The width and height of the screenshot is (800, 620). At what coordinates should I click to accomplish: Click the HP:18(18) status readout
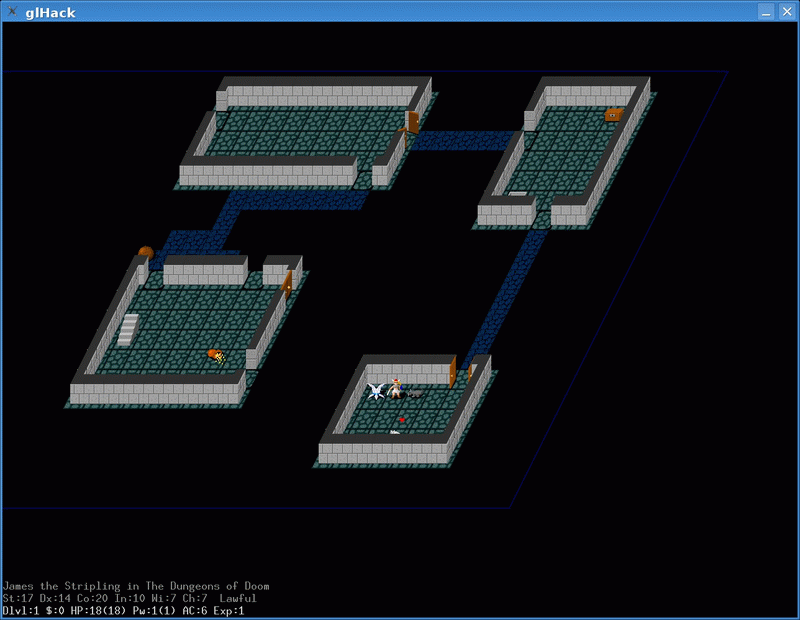point(91,610)
